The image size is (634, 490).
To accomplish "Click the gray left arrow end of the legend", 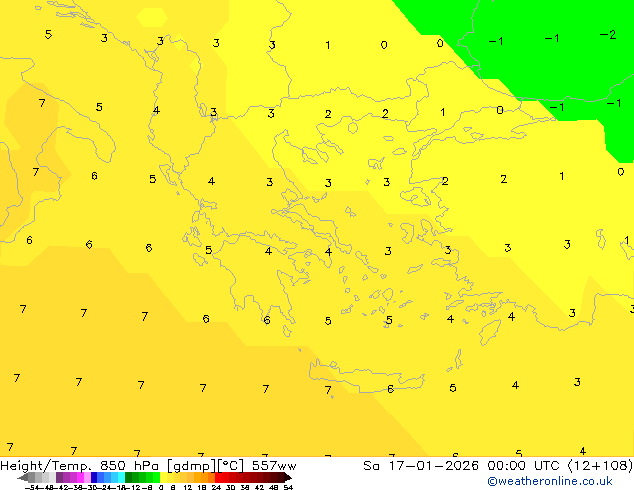I will [x=22, y=477].
